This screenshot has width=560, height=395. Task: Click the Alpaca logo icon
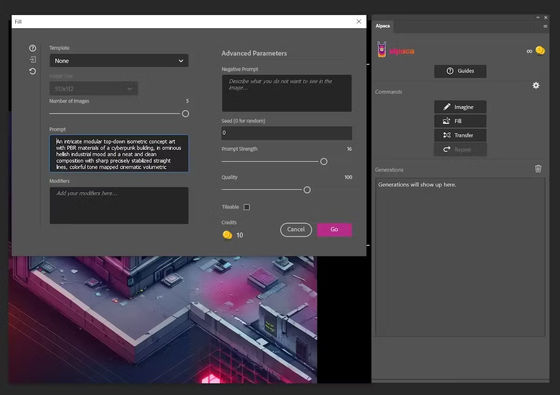(382, 50)
